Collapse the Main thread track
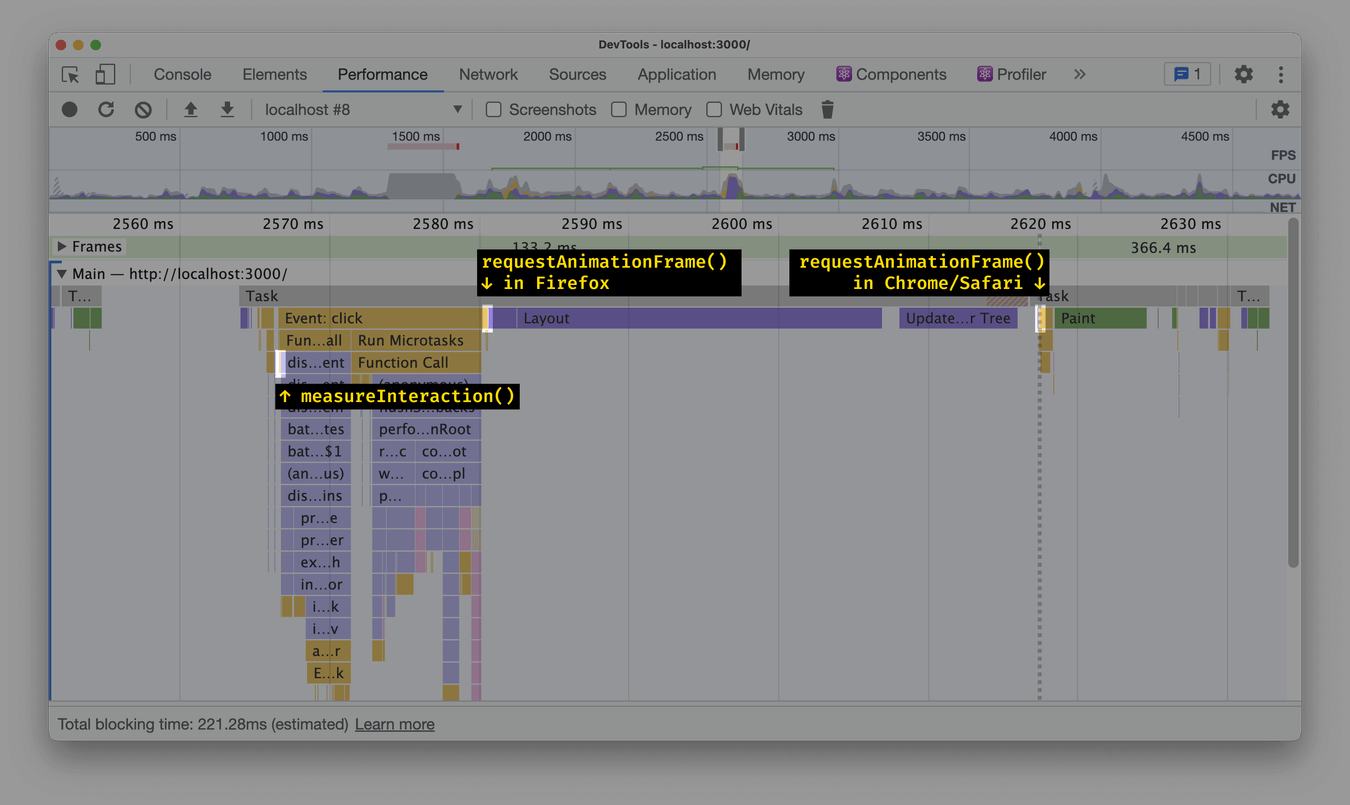Viewport: 1350px width, 805px height. click(60, 272)
